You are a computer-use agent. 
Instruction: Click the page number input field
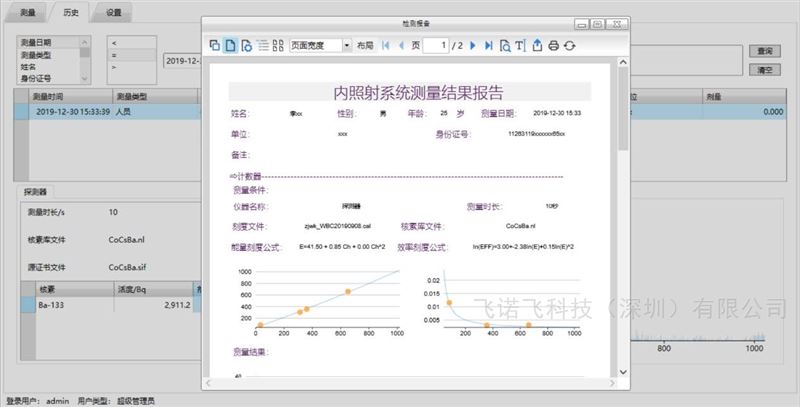436,45
